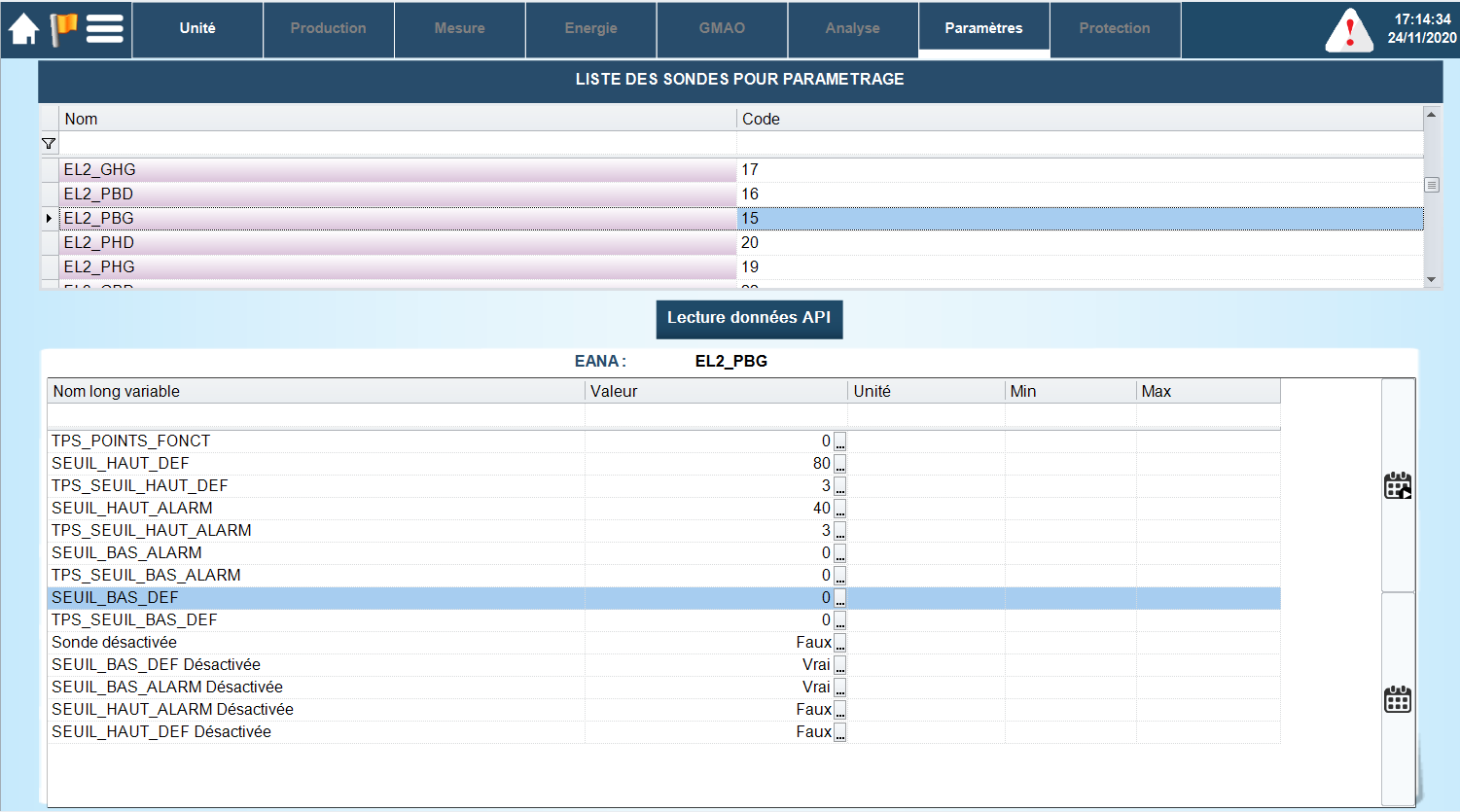Select the row indicator arrow beside EL2_PBG
Viewport: 1460px width, 812px height.
pyautogui.click(x=49, y=219)
